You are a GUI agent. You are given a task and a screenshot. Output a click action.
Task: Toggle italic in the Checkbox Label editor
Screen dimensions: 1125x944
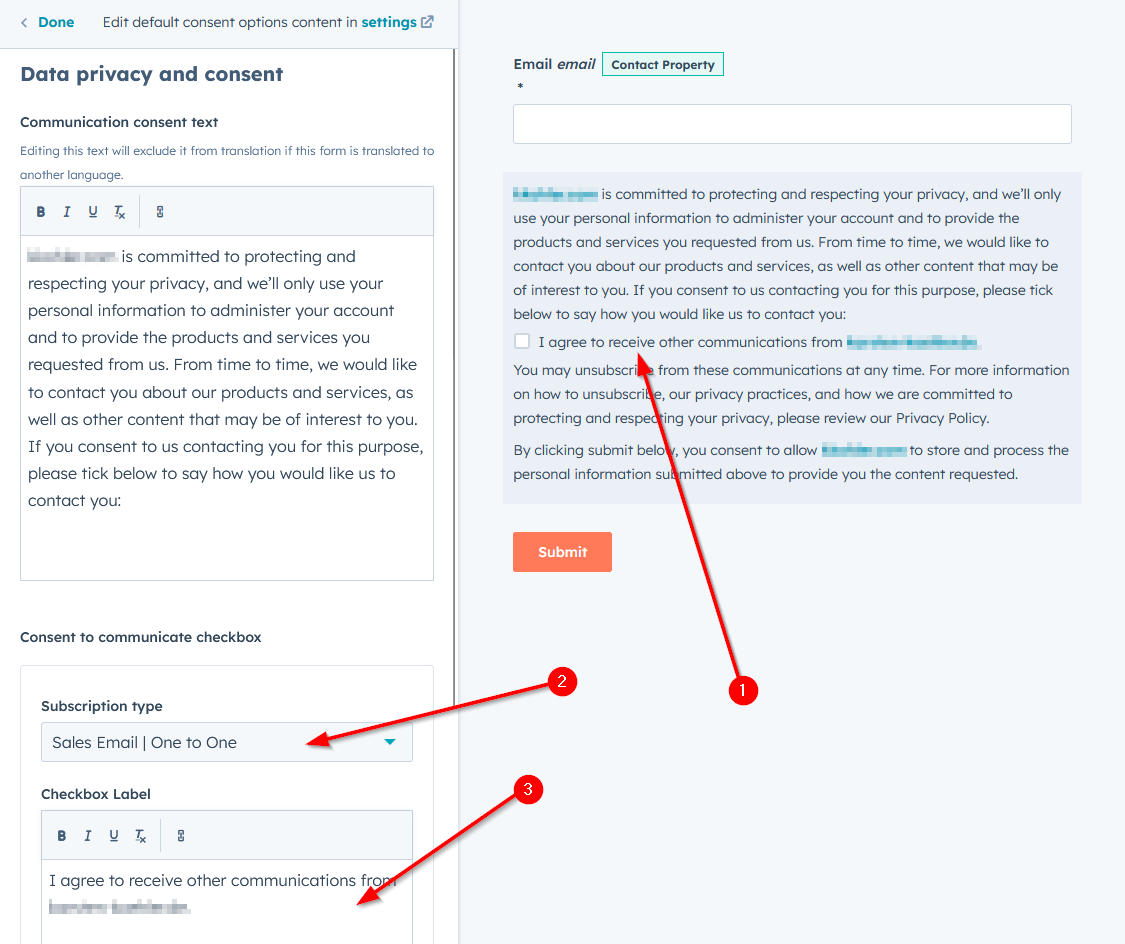click(86, 835)
